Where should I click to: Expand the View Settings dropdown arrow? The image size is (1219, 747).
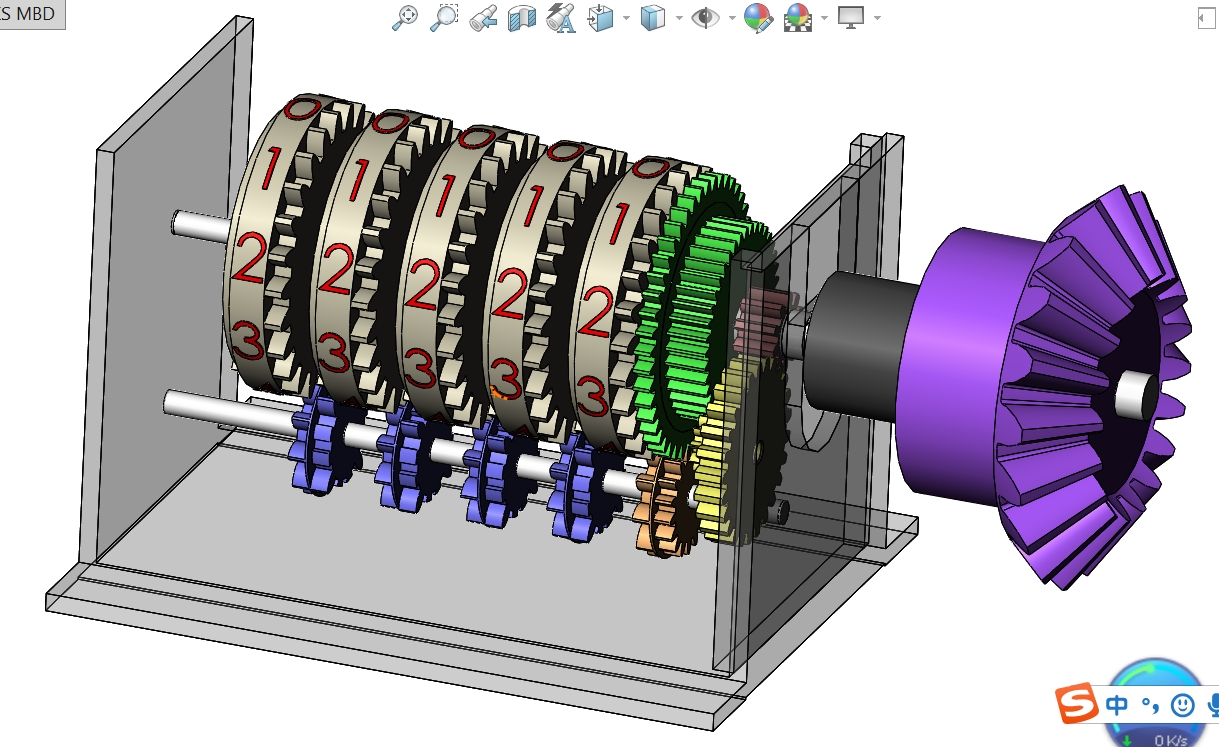pos(877,18)
